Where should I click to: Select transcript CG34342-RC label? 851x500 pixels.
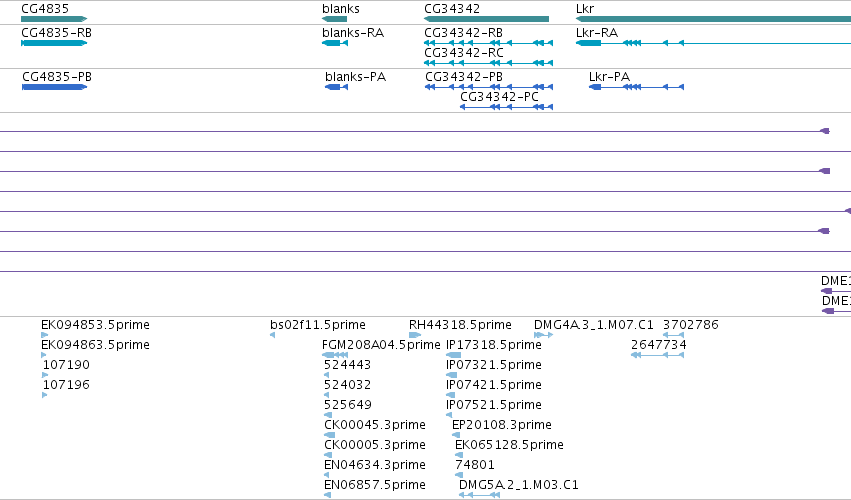click(464, 53)
